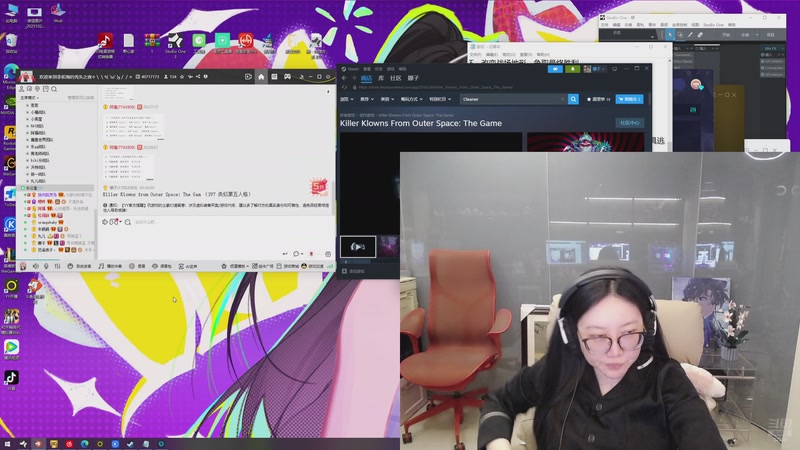800x450 pixels.
Task: Click the 社区中心 button on game page
Action: click(629, 123)
